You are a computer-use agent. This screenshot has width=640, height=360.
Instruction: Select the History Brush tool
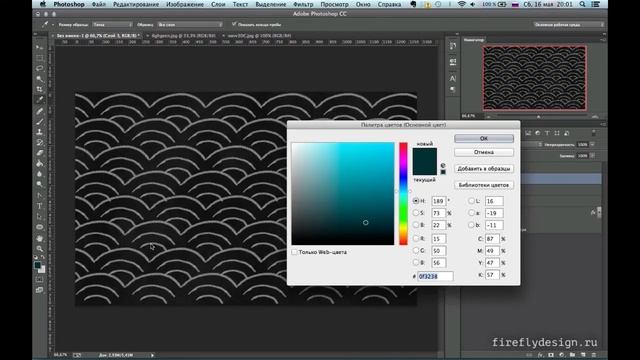pos(40,142)
